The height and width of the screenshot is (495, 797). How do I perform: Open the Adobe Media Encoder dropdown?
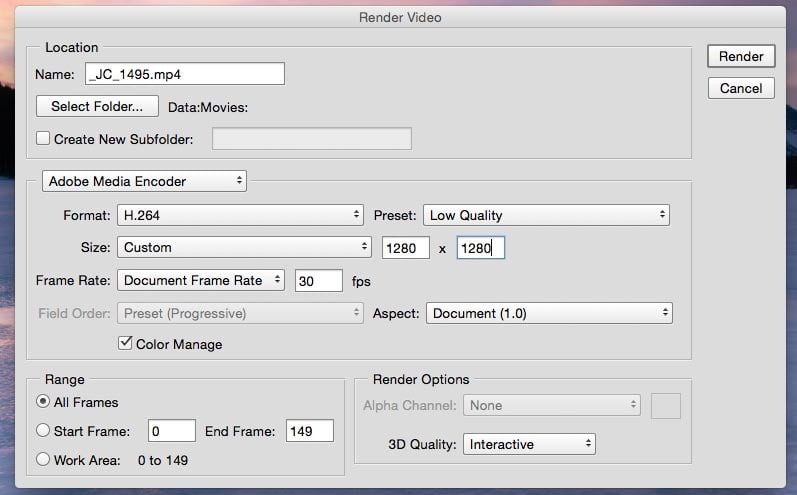[144, 181]
